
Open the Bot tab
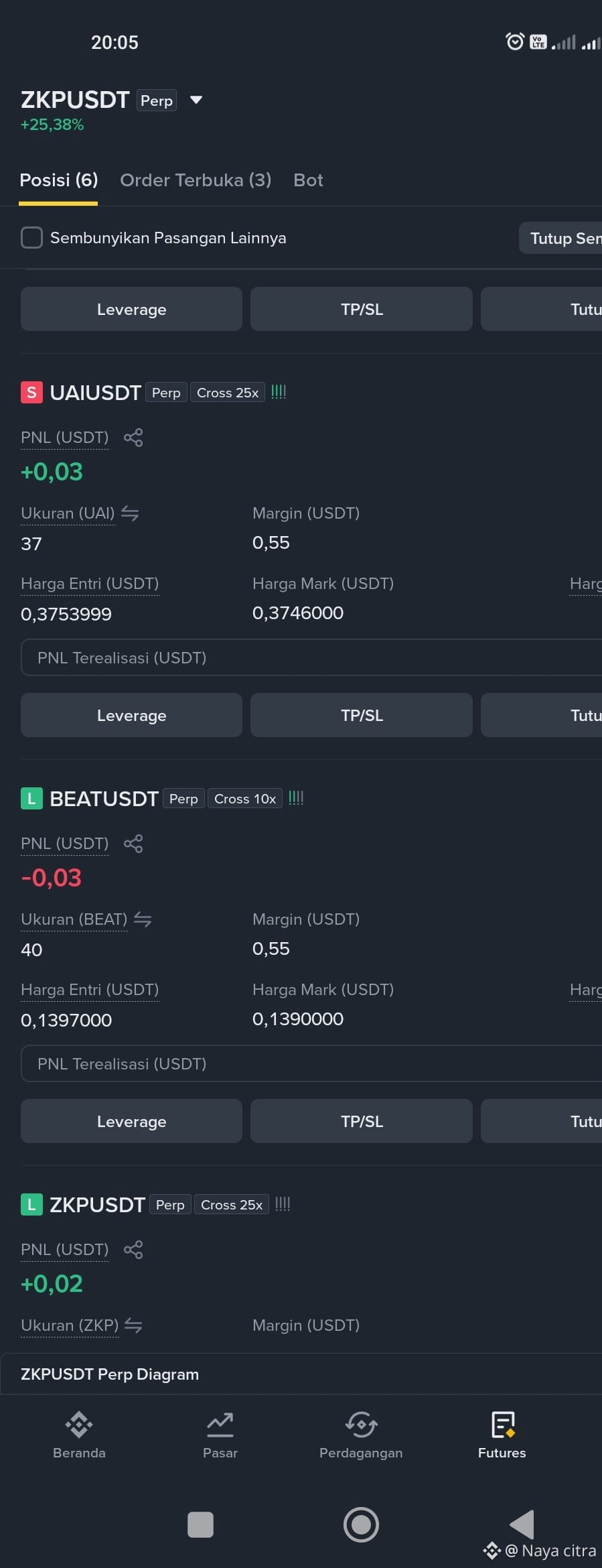[x=308, y=180]
